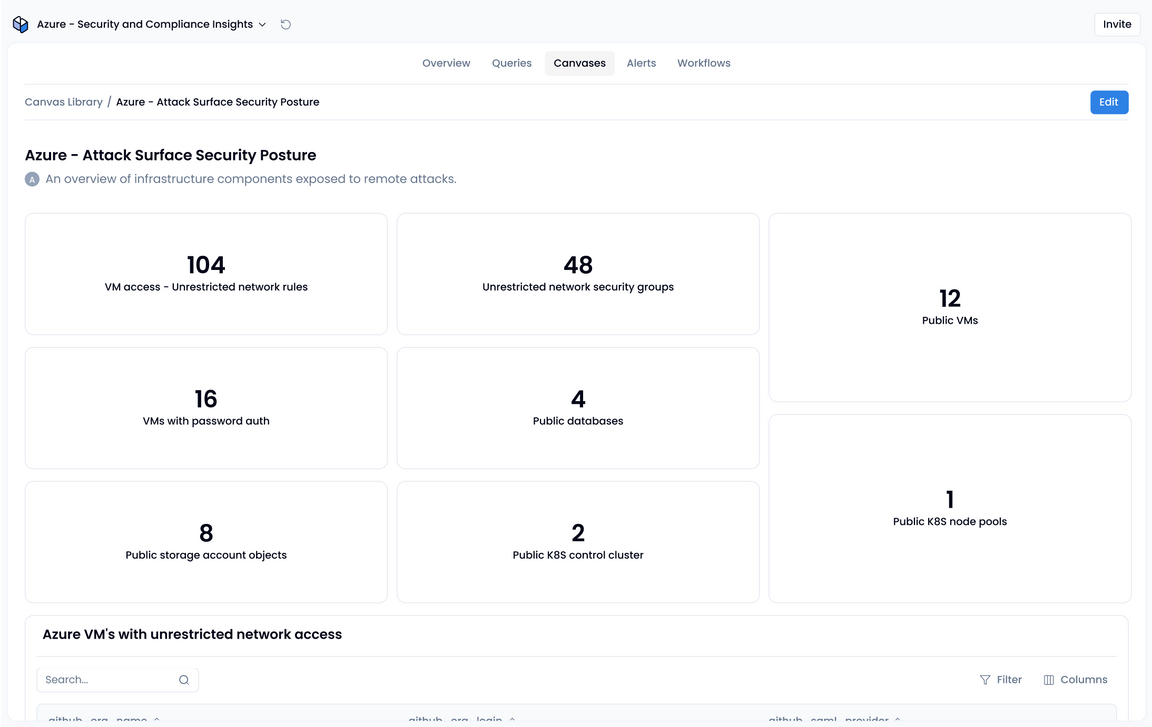This screenshot has width=1152, height=727.
Task: Open the workspace name dropdown chevron
Action: click(x=262, y=25)
